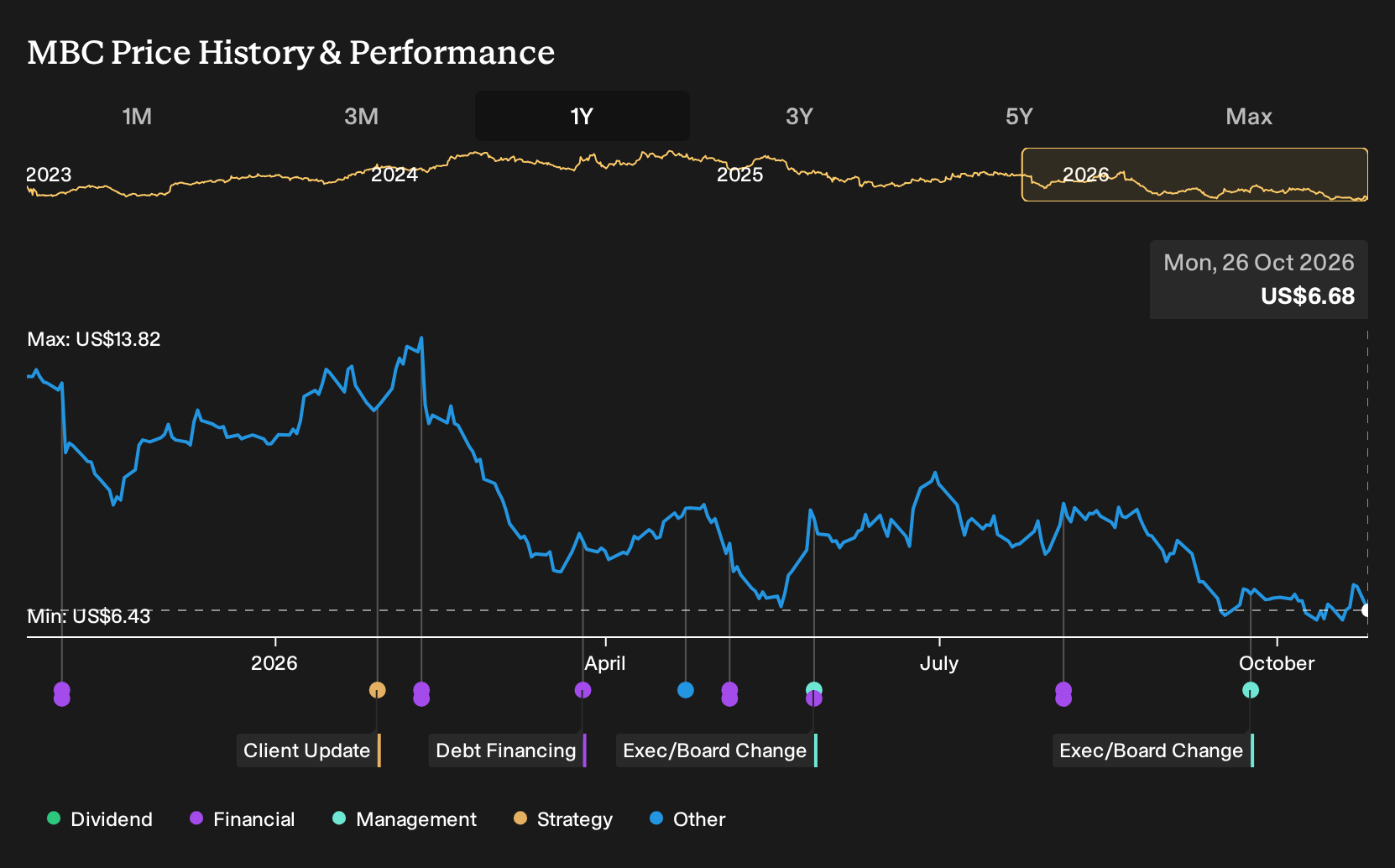Toggle the Other legend filter
1395x868 pixels.
[x=687, y=819]
